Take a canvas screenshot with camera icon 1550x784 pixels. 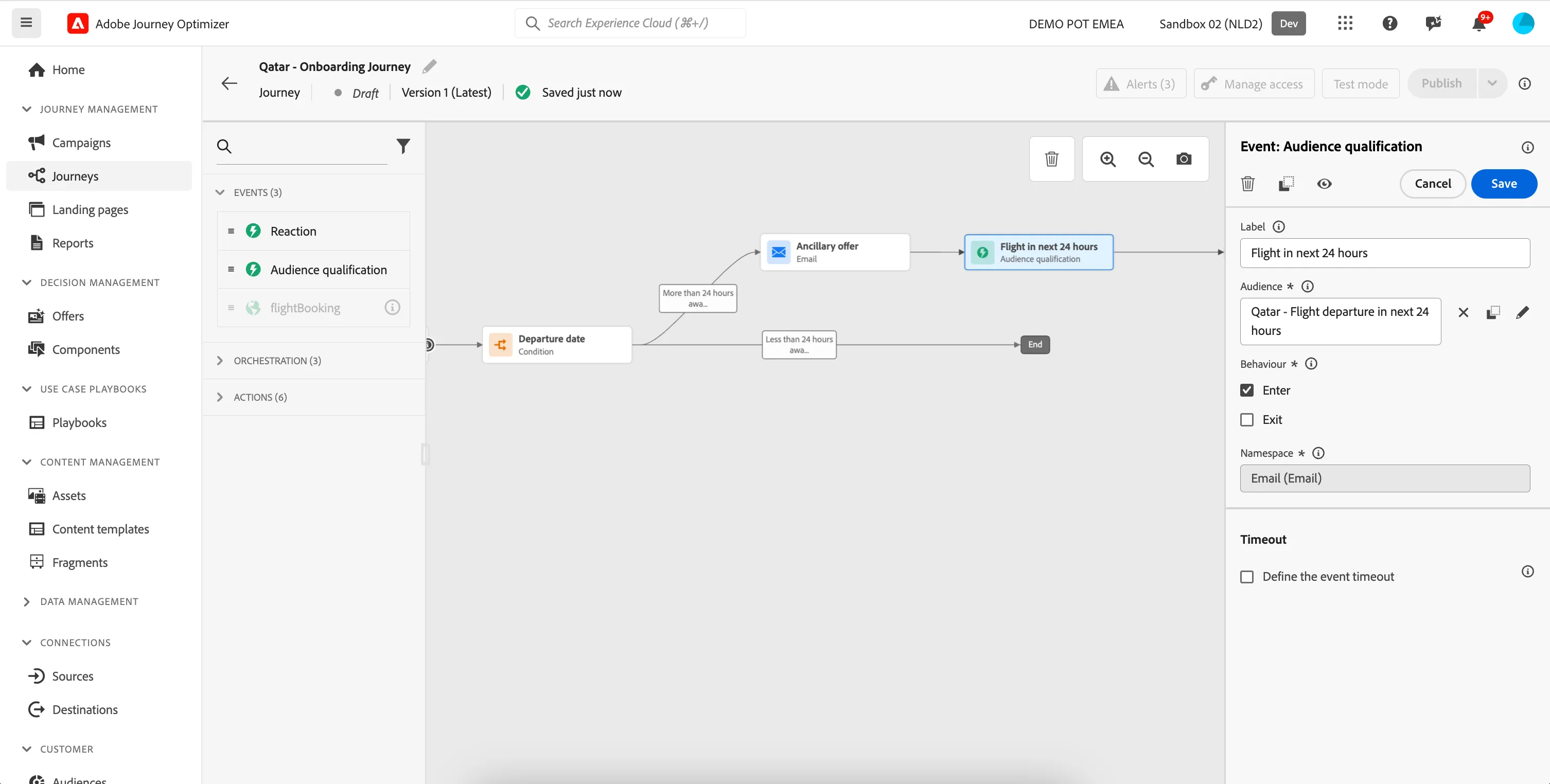click(x=1184, y=159)
